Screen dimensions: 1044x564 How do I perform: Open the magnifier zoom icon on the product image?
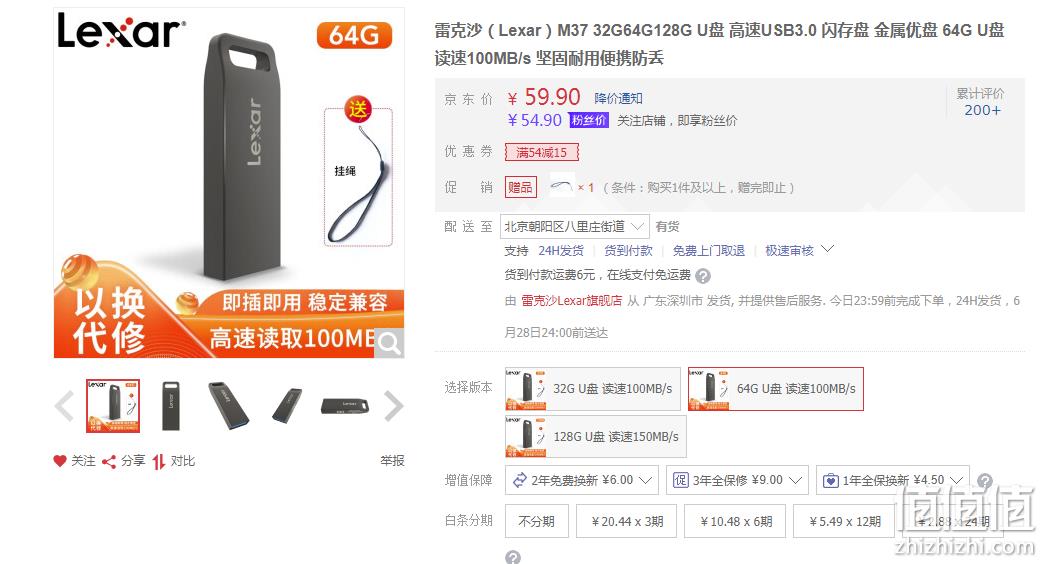389,343
